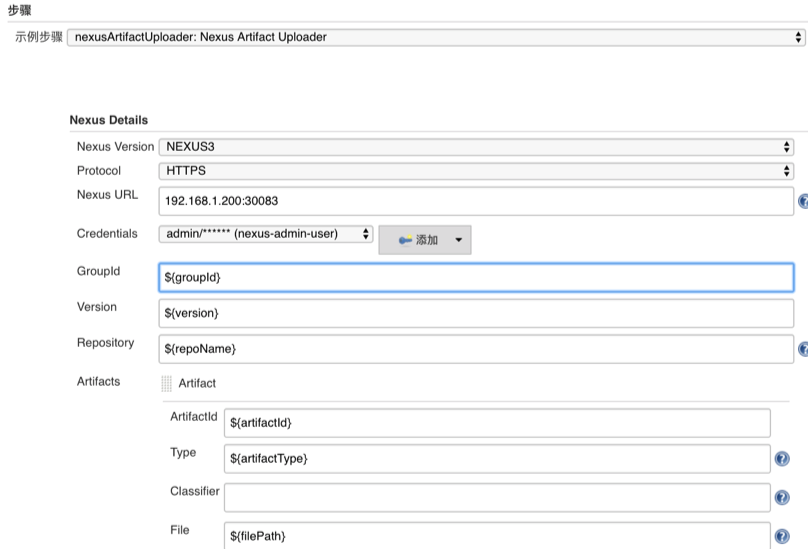The width and height of the screenshot is (808, 549).
Task: Open the Nexus Version dropdown
Action: (x=476, y=147)
